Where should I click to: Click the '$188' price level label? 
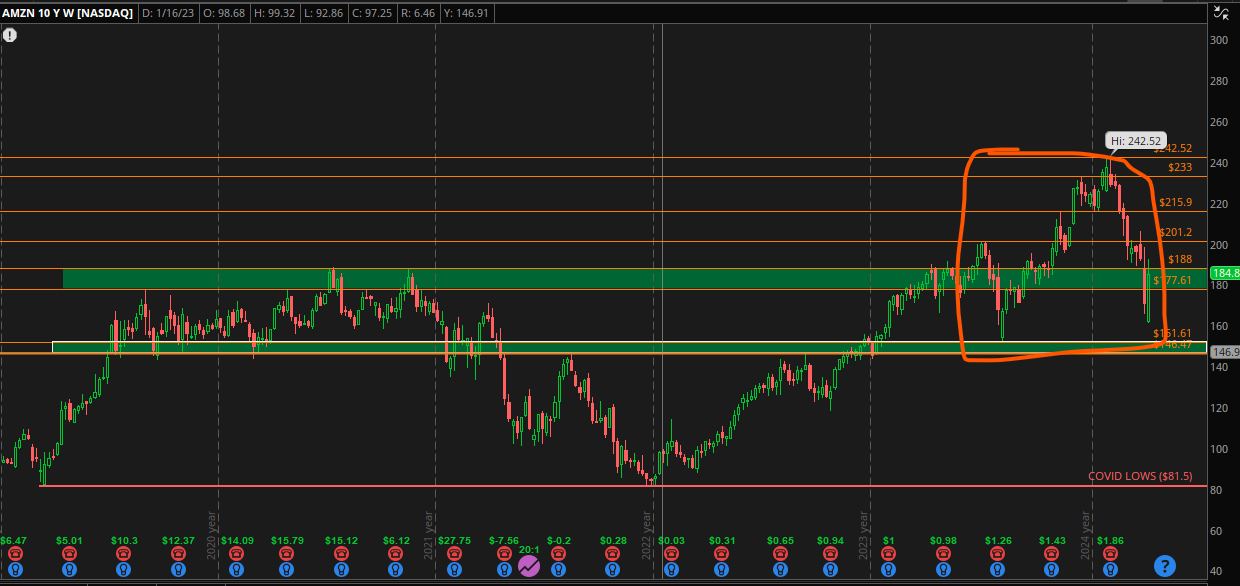(1180, 259)
